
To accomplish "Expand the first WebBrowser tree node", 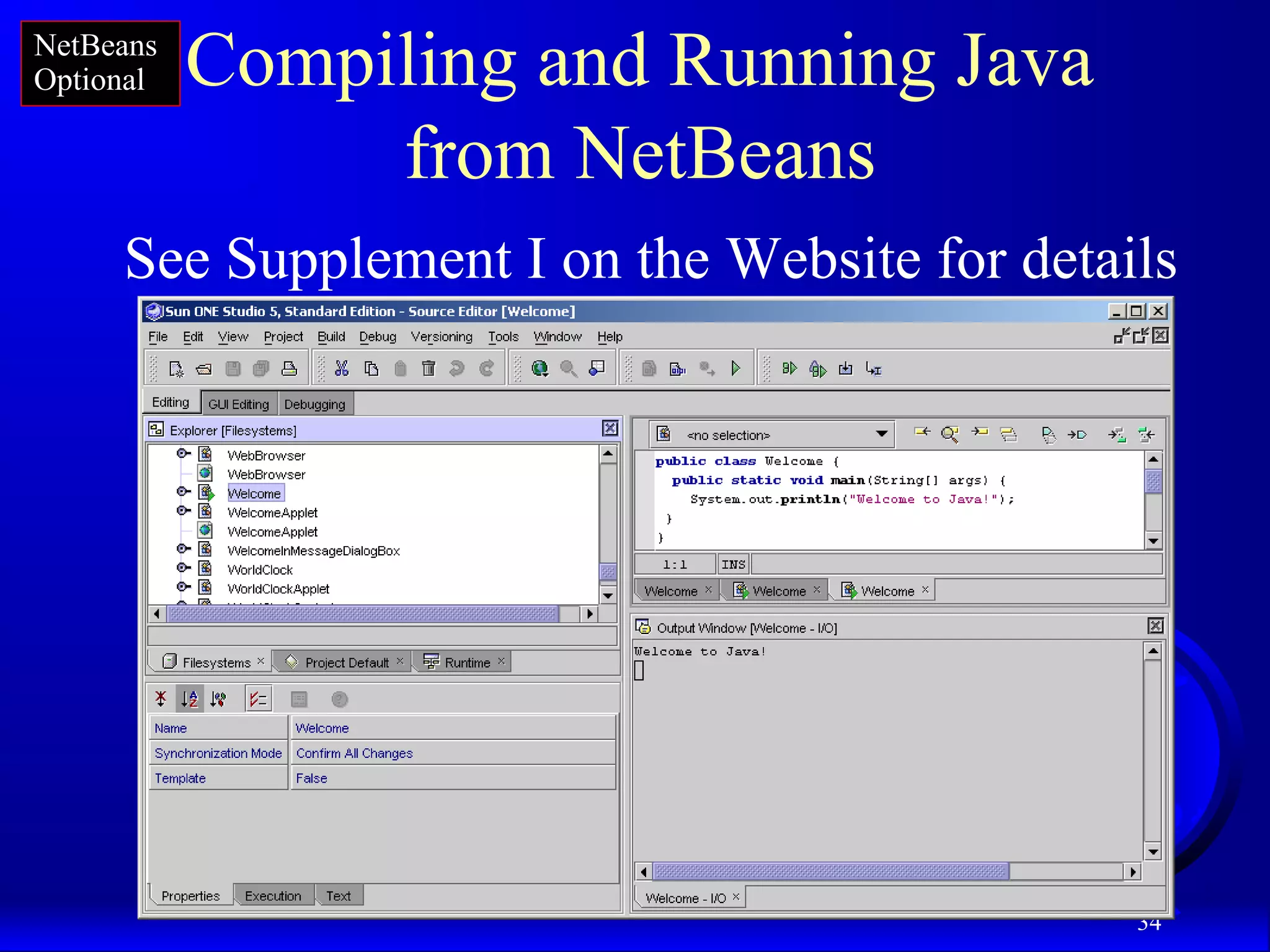I will coord(183,454).
